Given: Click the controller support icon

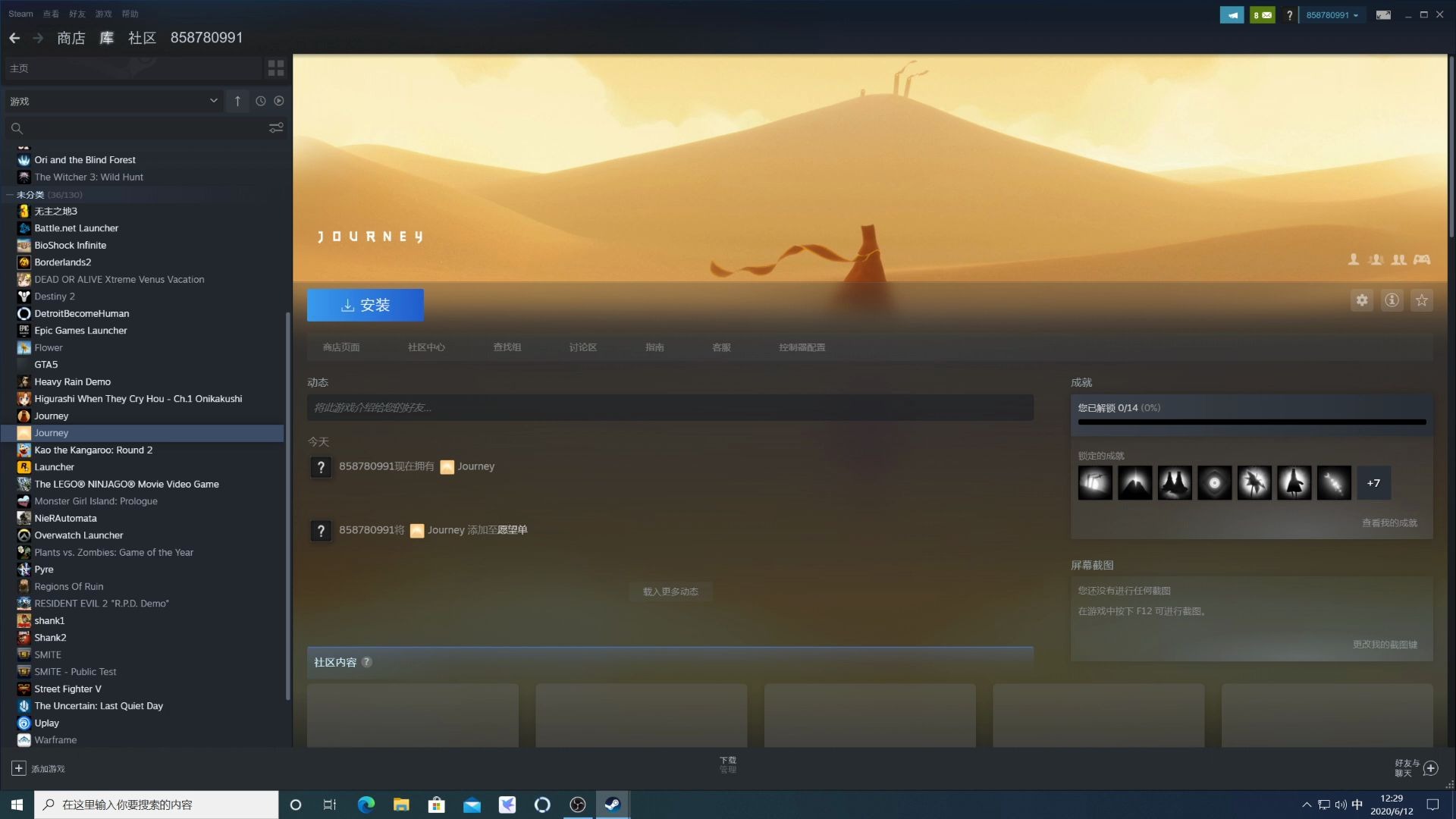Looking at the screenshot, I should (1422, 259).
